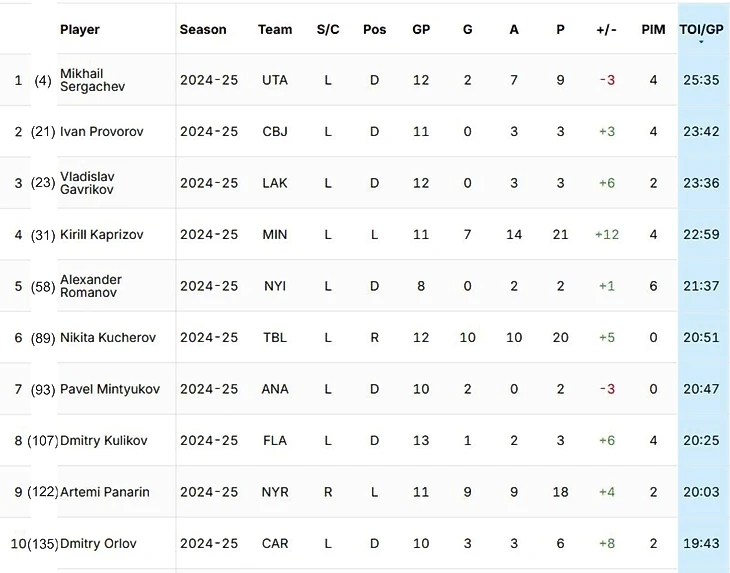Click the sort arrow under TOI/GP
730x573 pixels.
701,42
